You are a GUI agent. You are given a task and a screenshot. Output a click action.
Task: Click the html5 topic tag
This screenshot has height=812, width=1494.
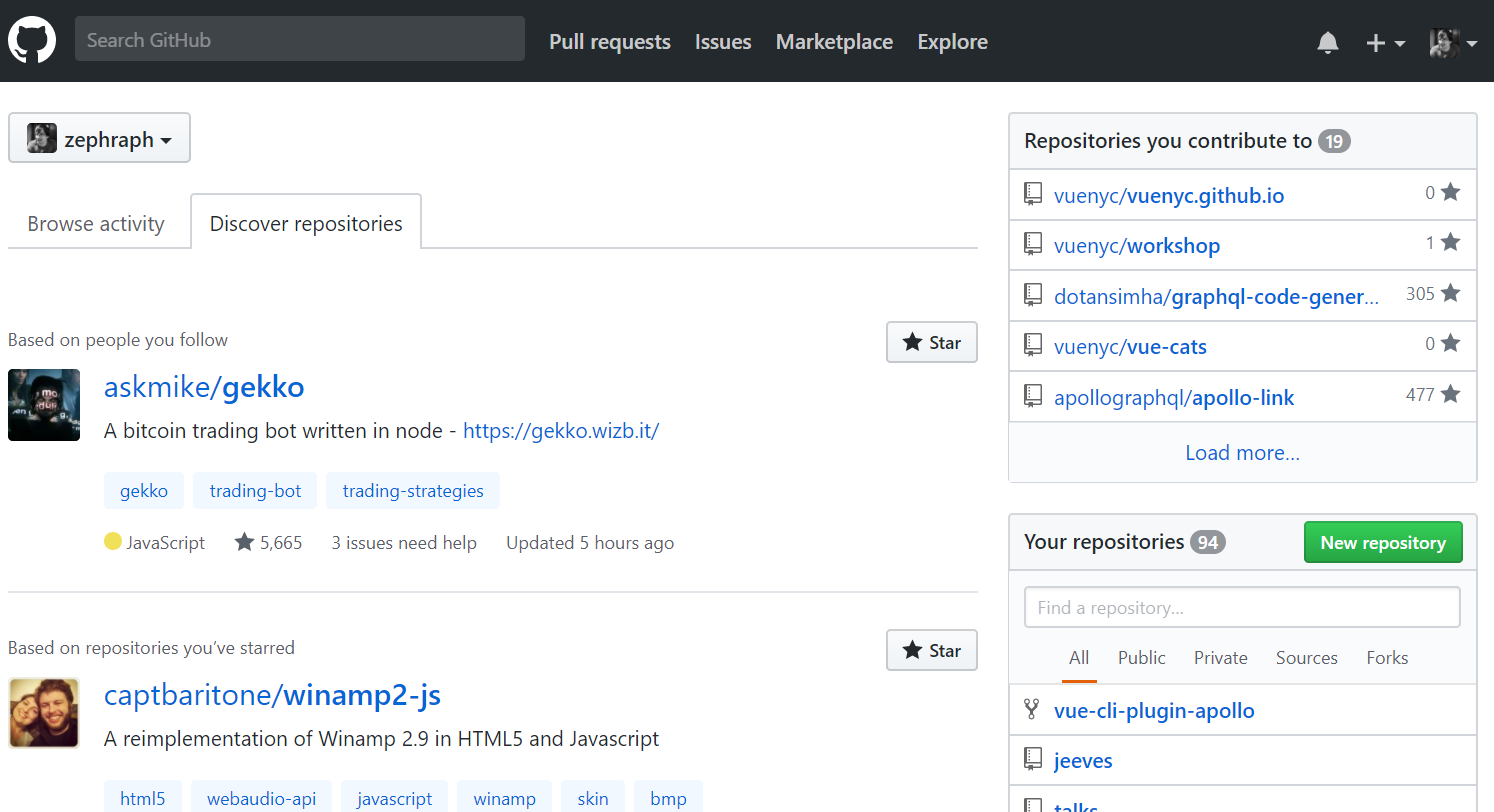(142, 798)
